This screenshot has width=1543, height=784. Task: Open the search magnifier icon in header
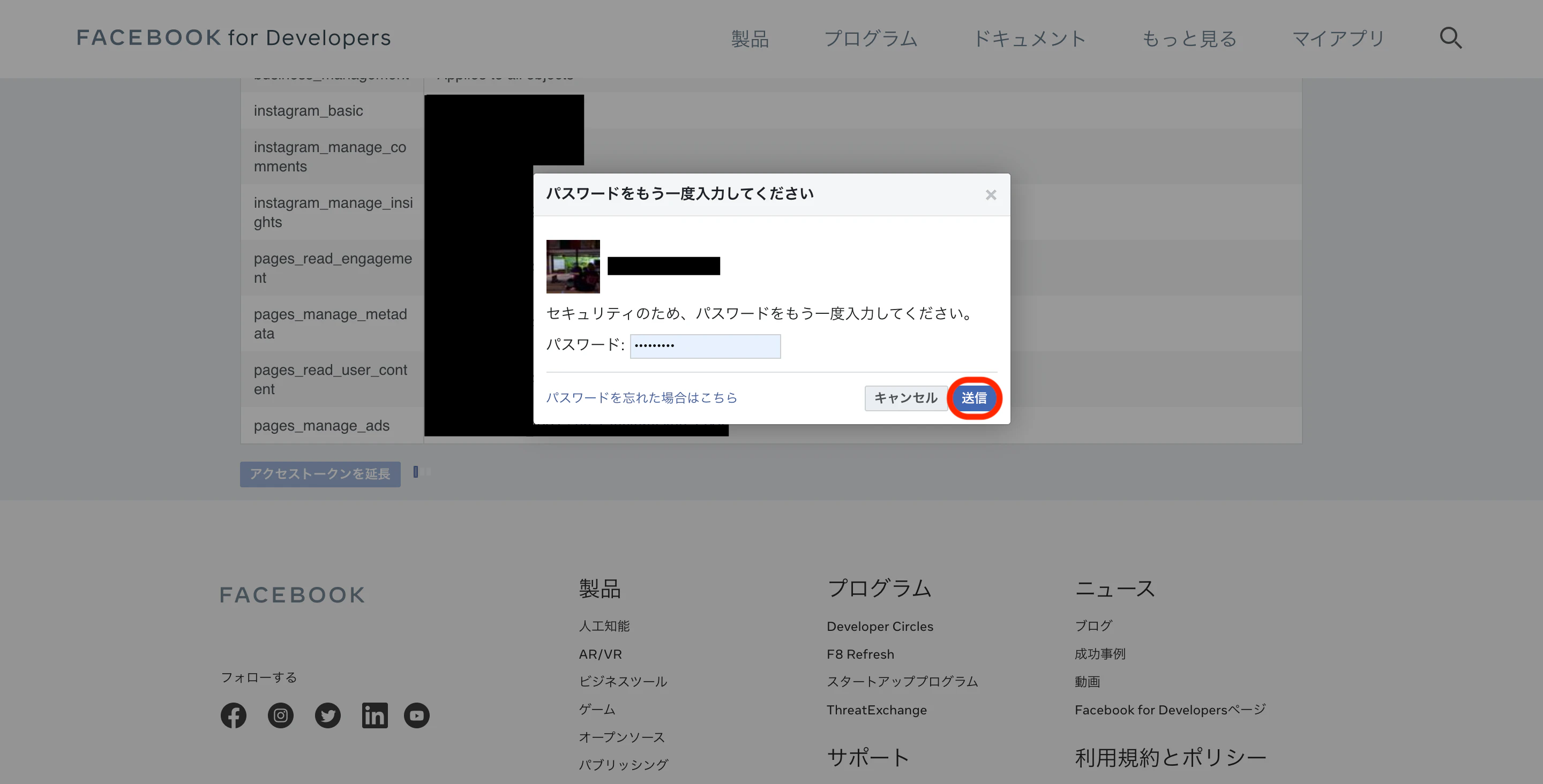[1450, 39]
